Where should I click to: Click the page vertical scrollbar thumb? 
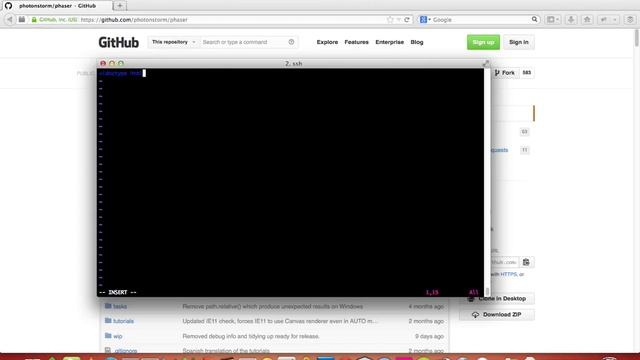(636, 39)
